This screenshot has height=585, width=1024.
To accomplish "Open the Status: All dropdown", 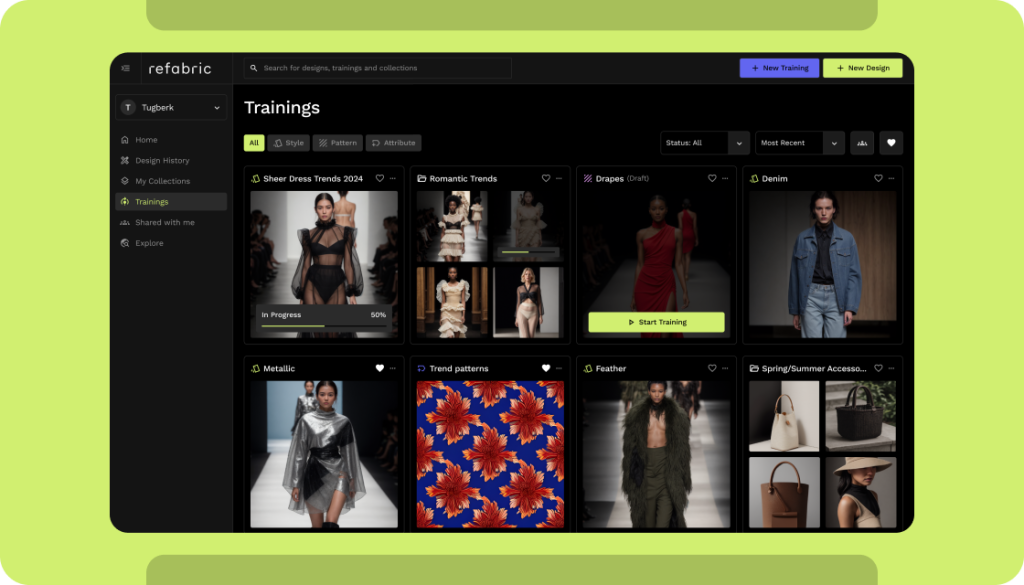I will pos(705,143).
